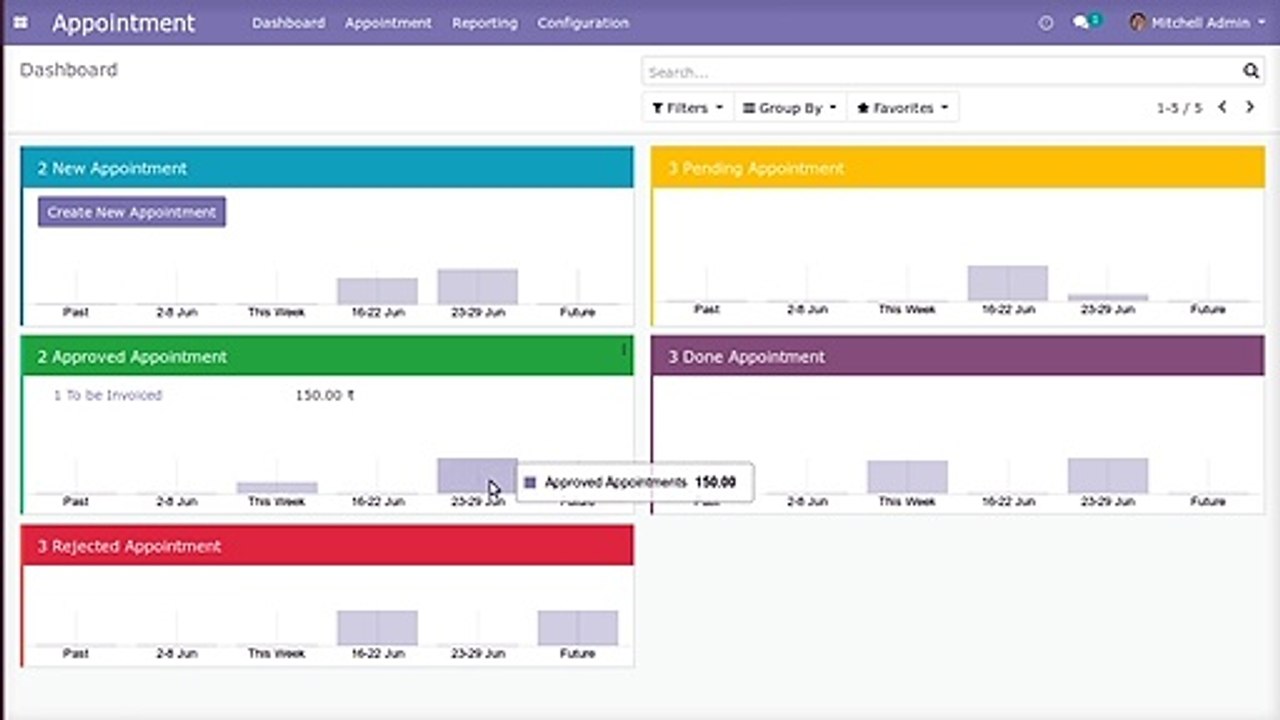Open the activities clock icon
1280x720 pixels.
click(x=1046, y=22)
